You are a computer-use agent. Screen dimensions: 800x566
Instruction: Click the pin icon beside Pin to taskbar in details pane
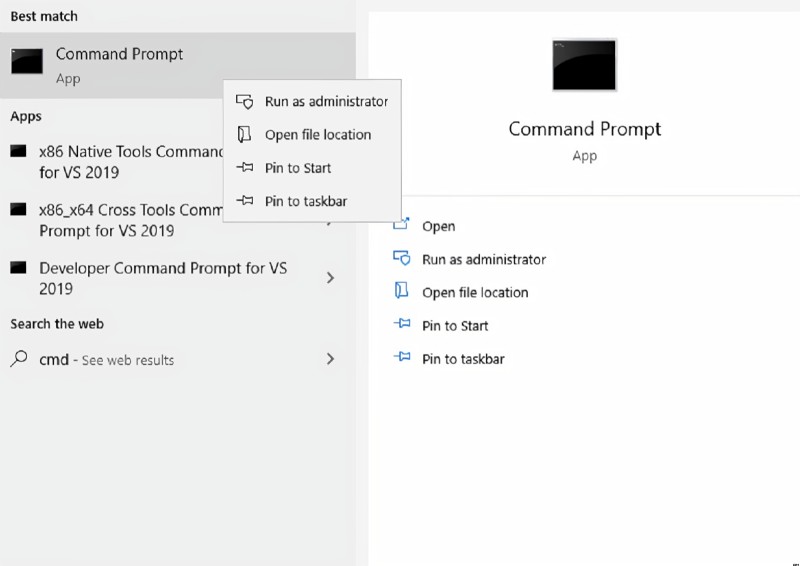pyautogui.click(x=402, y=357)
